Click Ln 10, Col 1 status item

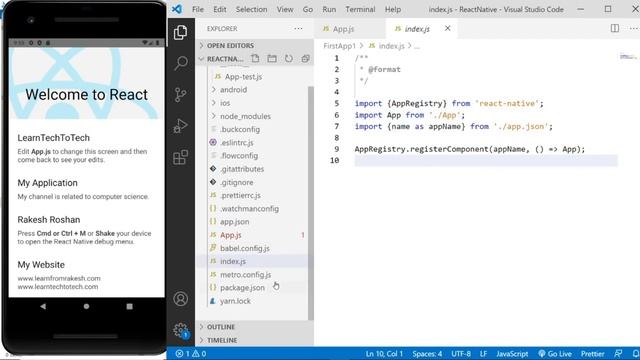coord(384,353)
